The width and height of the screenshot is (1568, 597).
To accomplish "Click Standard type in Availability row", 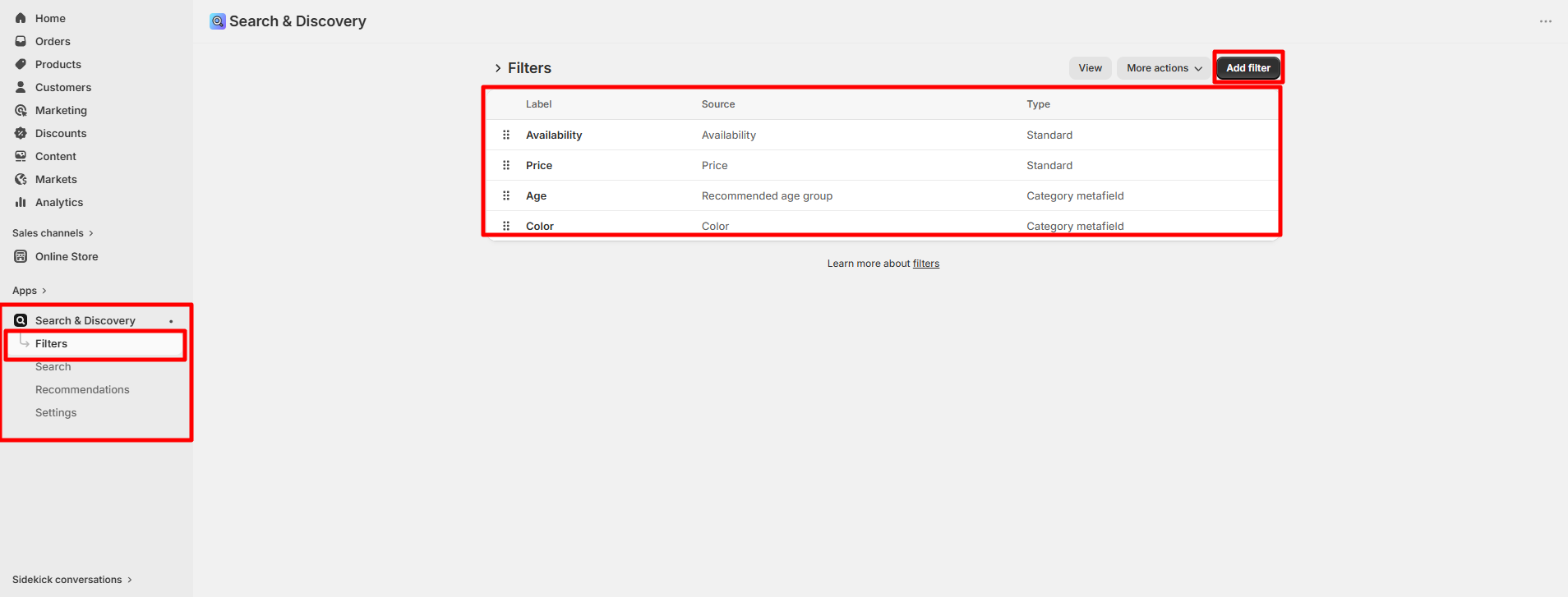I will (x=1049, y=135).
